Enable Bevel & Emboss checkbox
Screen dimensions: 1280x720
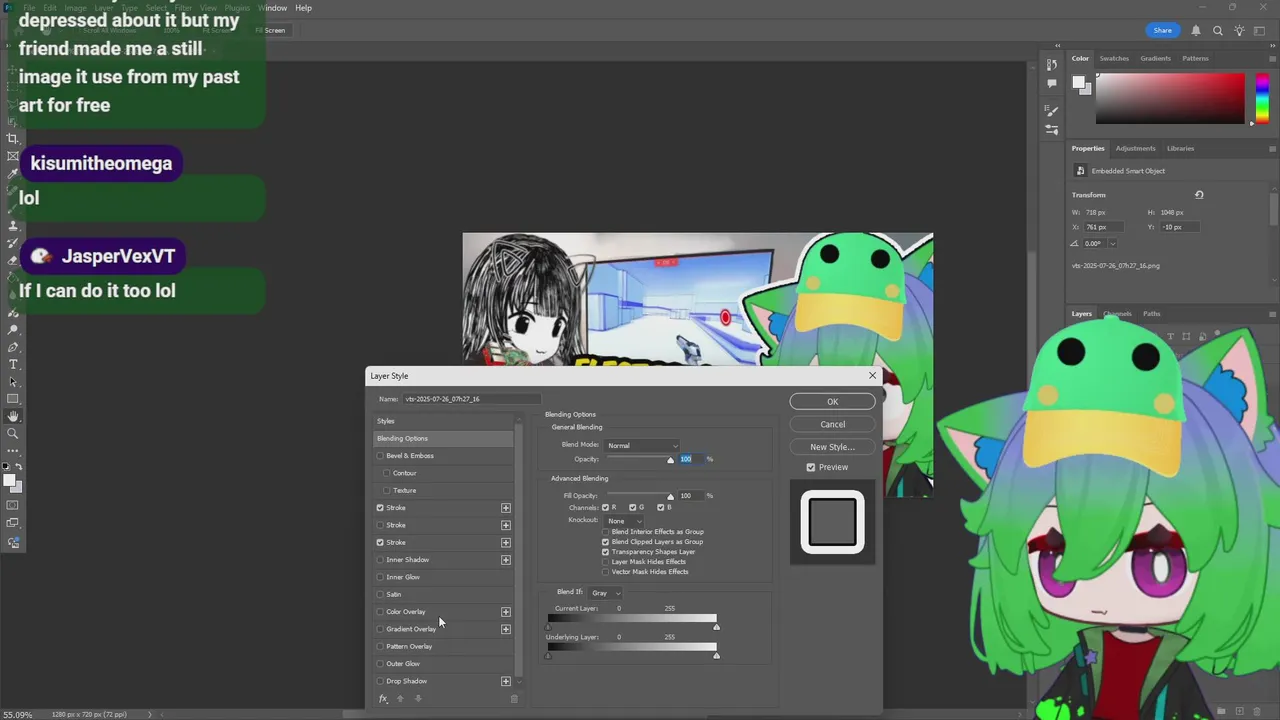coord(380,456)
